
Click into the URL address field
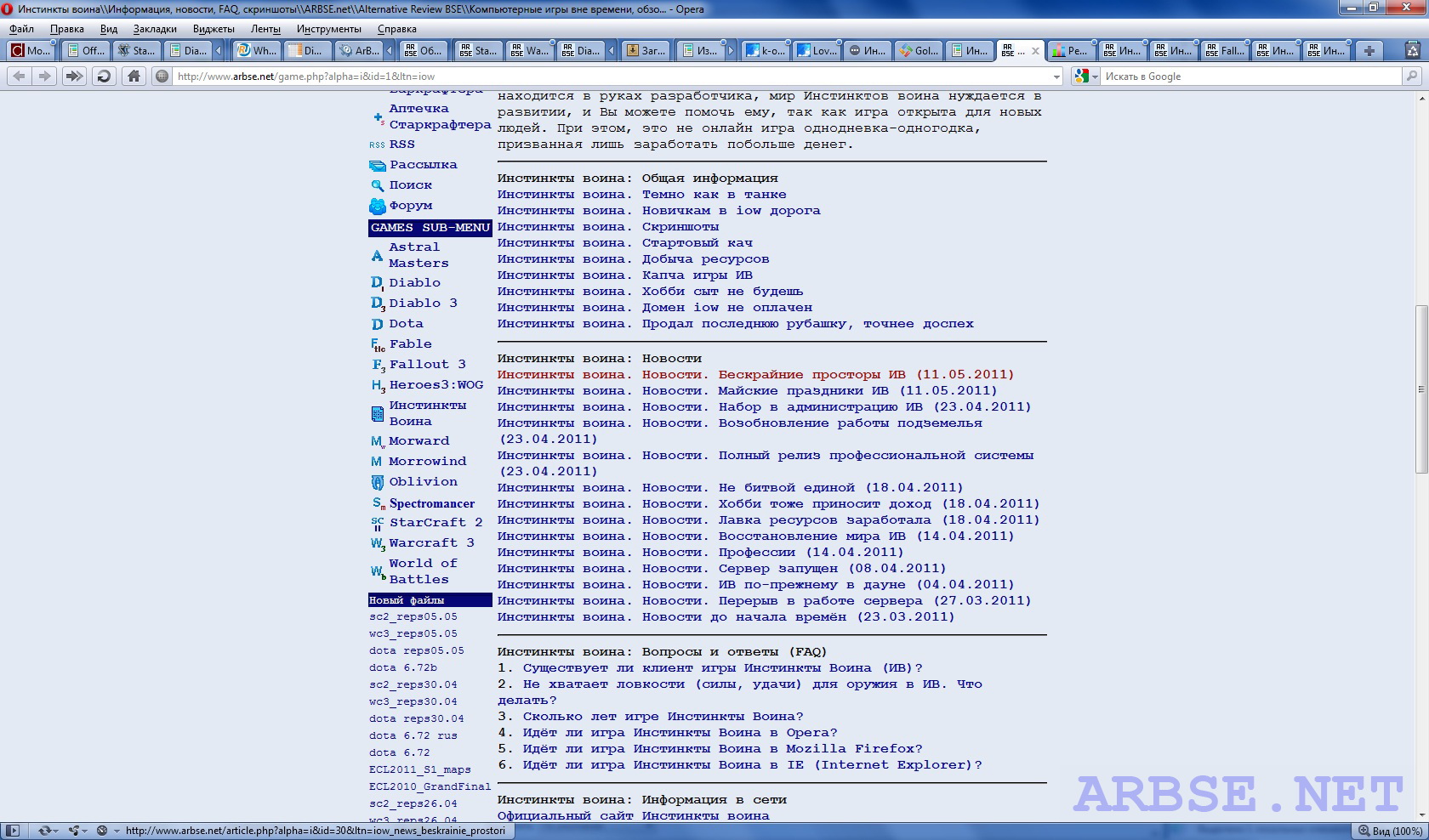[x=611, y=77]
